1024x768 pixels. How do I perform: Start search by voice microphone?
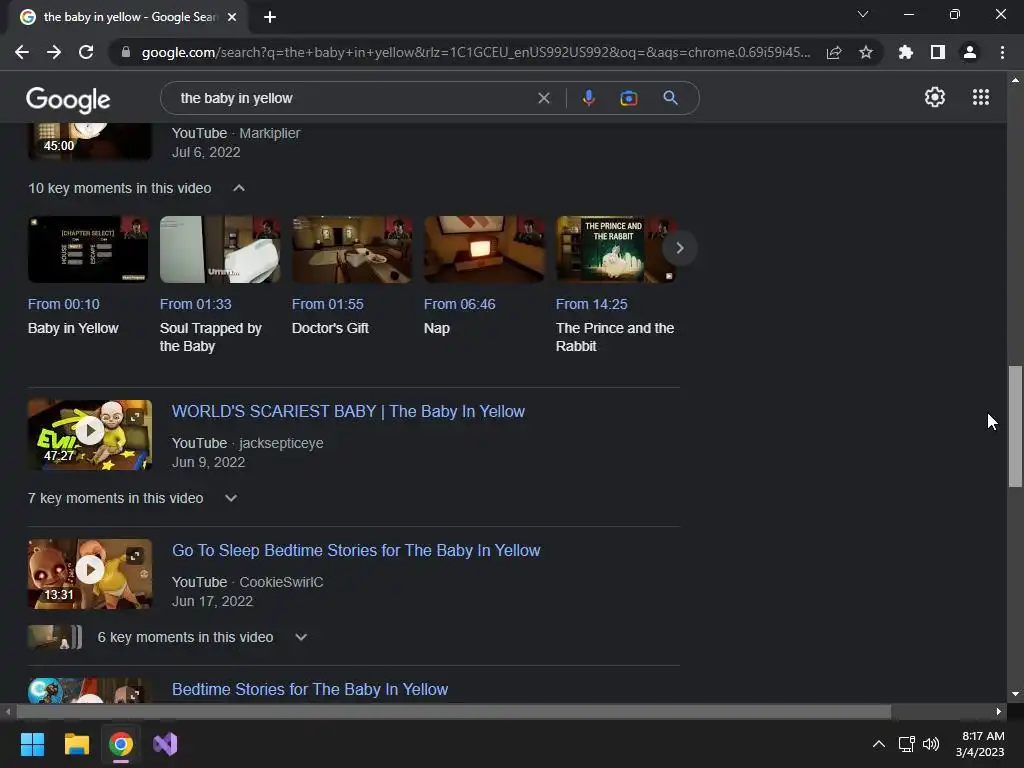(588, 98)
